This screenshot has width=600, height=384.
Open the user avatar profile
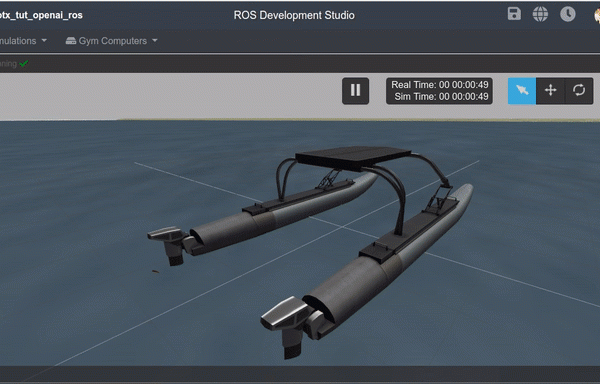[x=597, y=15]
